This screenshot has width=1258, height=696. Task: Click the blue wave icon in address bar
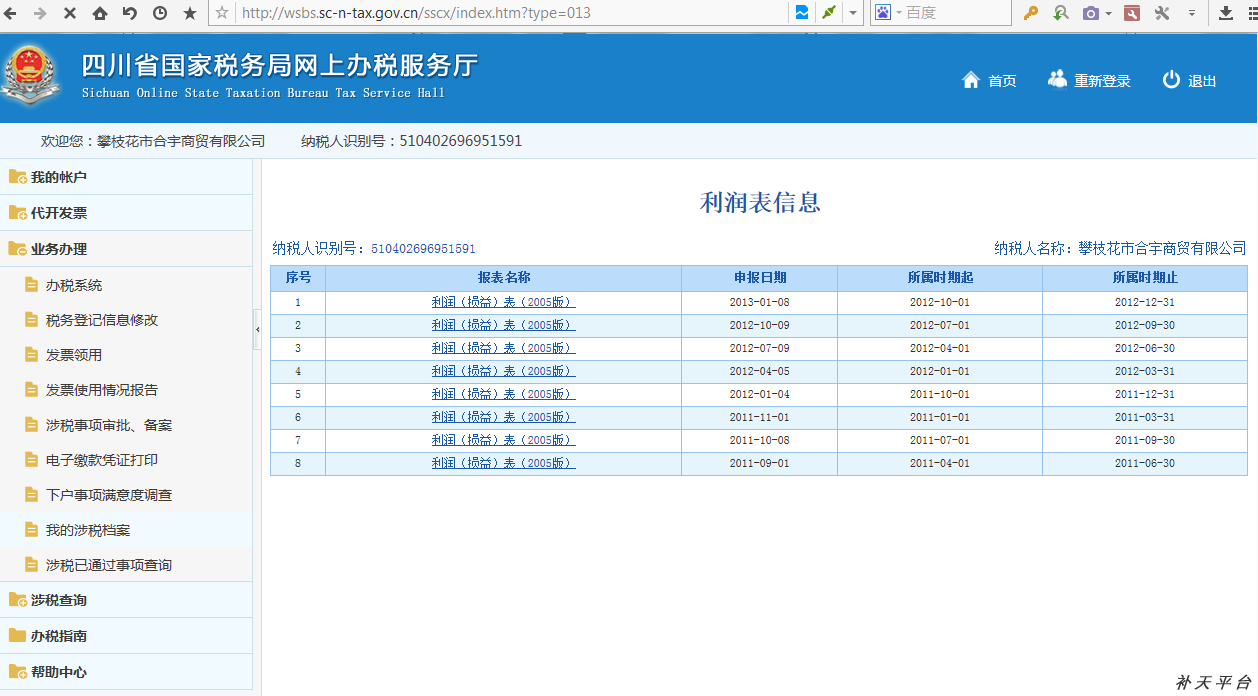[x=802, y=13]
